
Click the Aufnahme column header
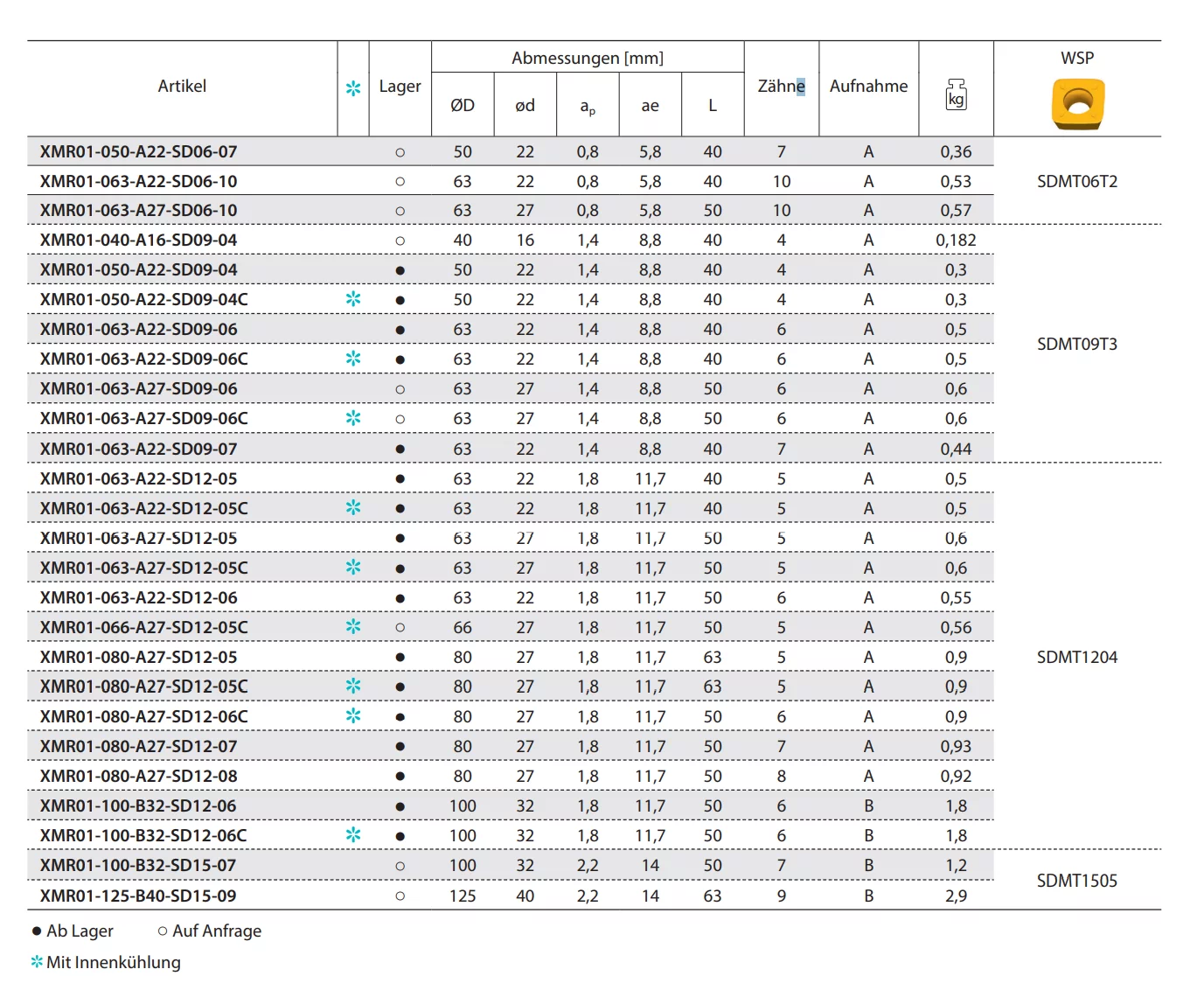point(868,87)
